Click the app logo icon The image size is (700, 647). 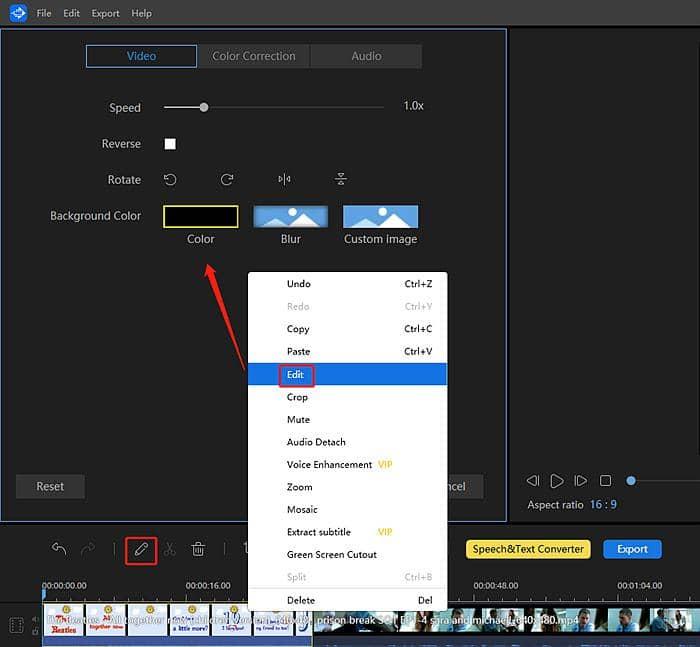[x=18, y=13]
